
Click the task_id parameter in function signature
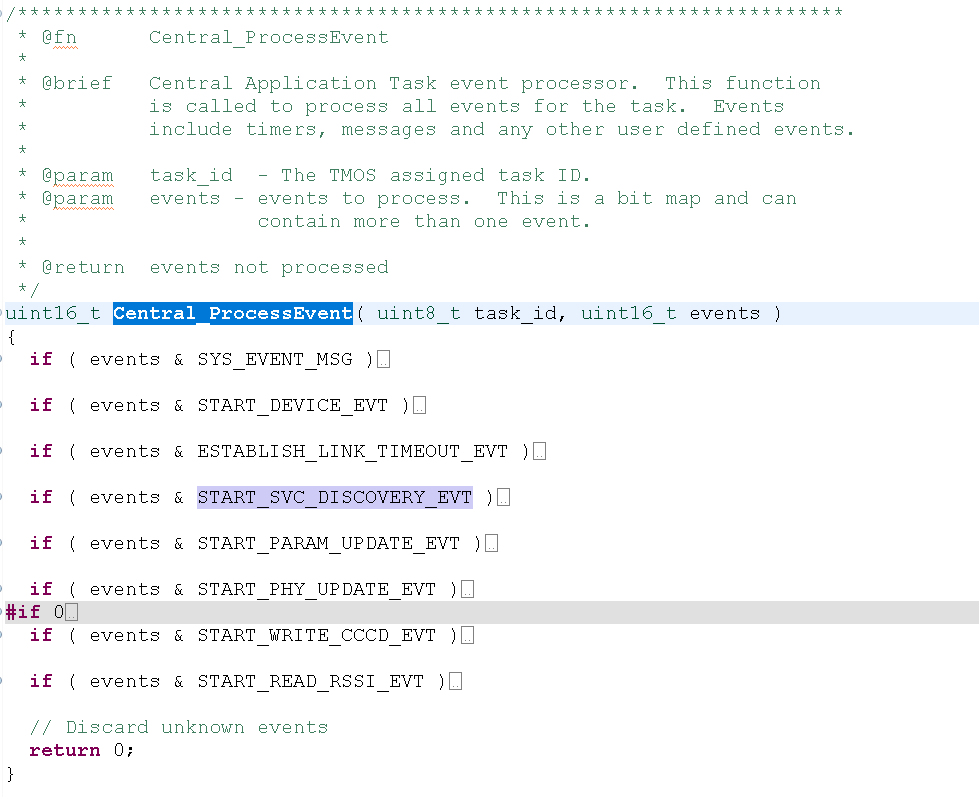point(515,313)
